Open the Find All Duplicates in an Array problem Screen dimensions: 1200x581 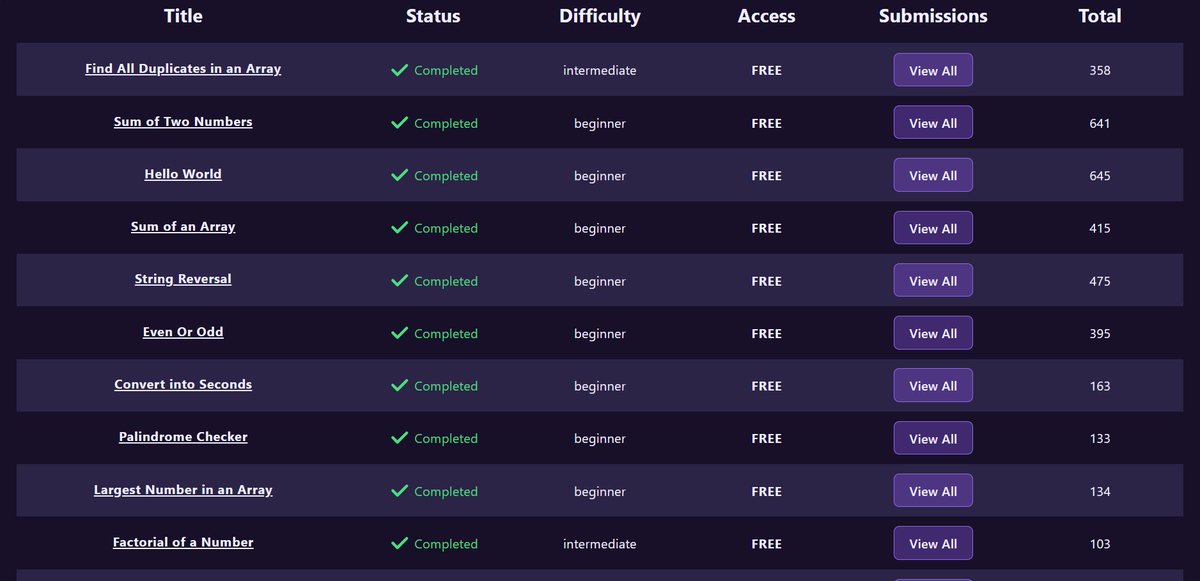183,69
